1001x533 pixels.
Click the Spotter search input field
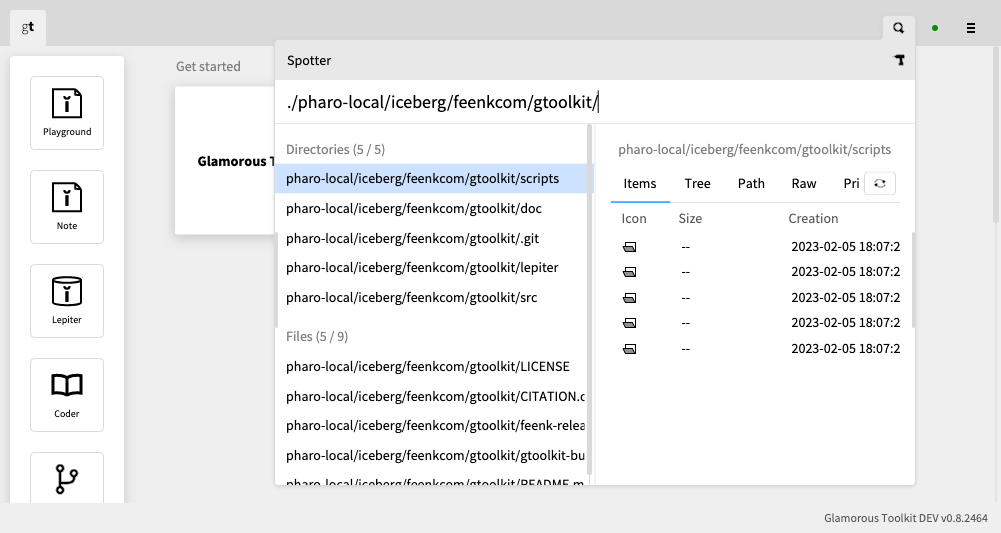coord(595,102)
